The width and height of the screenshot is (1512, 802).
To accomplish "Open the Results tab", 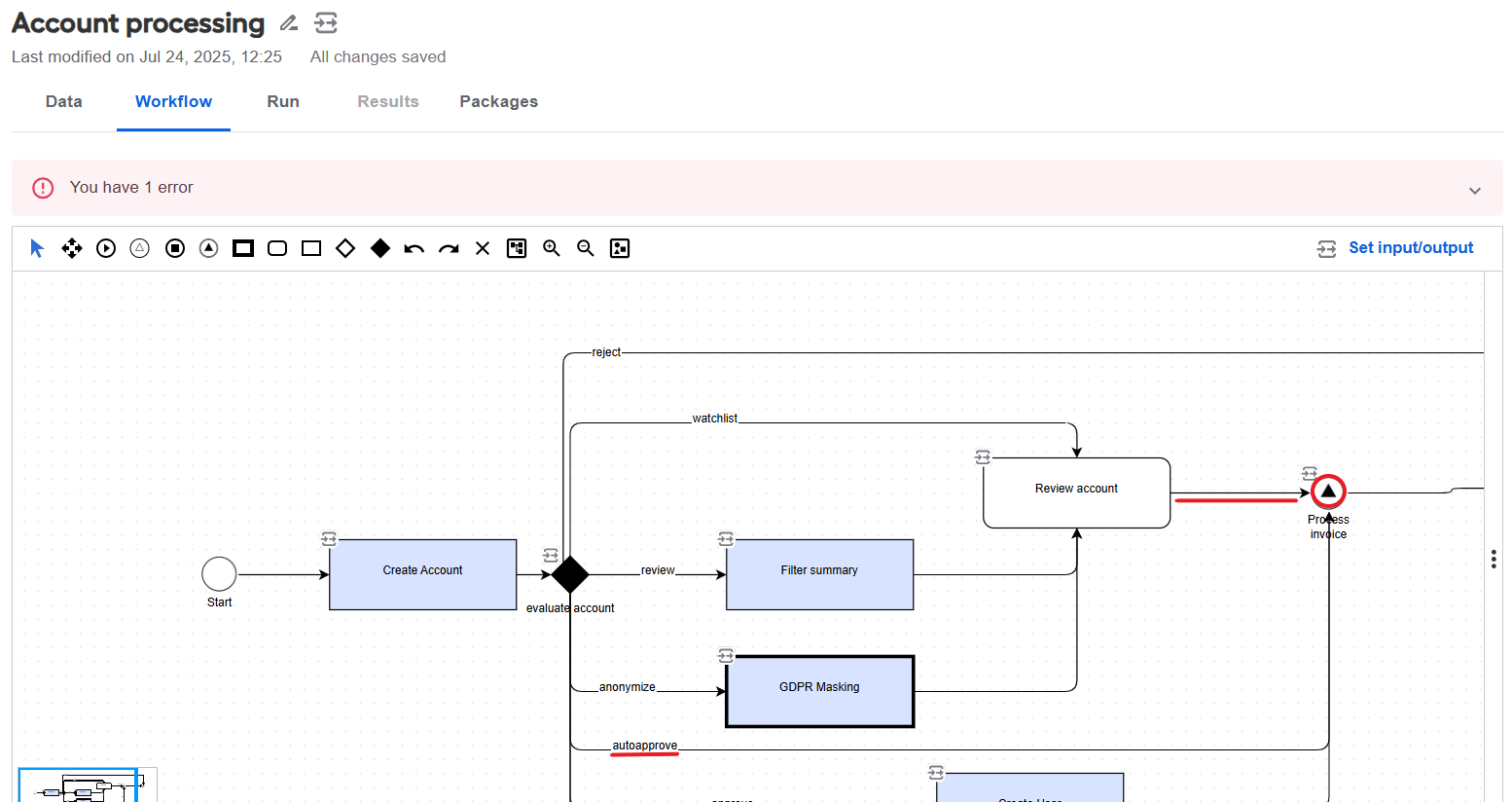I will coord(388,101).
